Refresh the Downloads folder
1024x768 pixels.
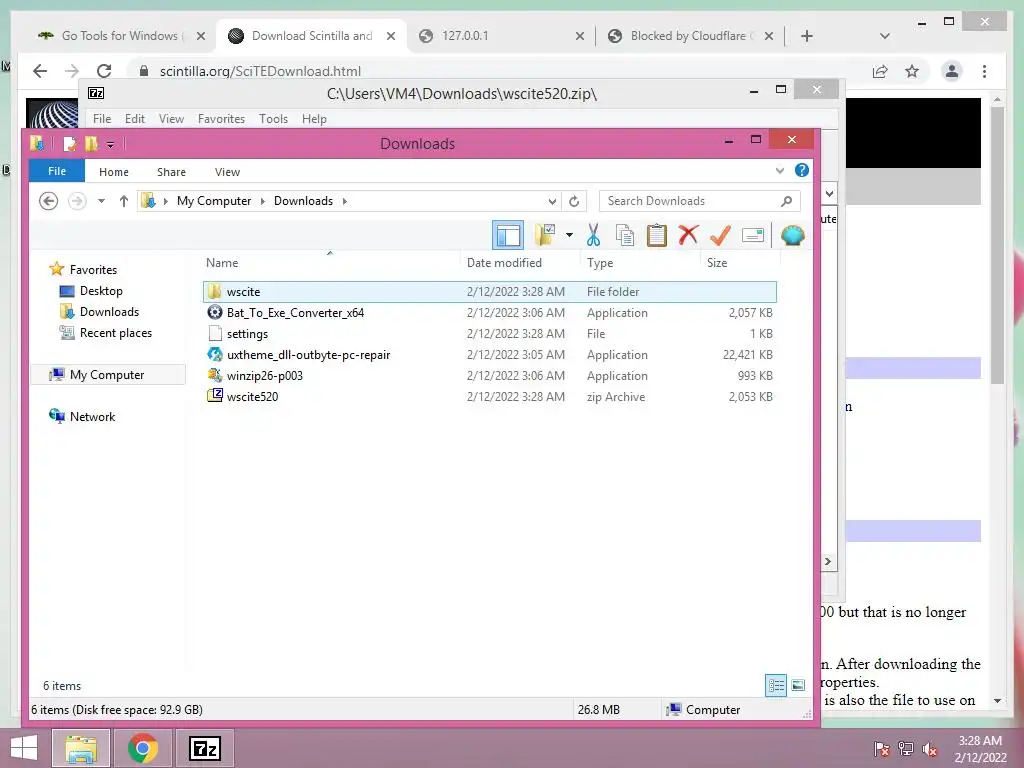point(573,201)
